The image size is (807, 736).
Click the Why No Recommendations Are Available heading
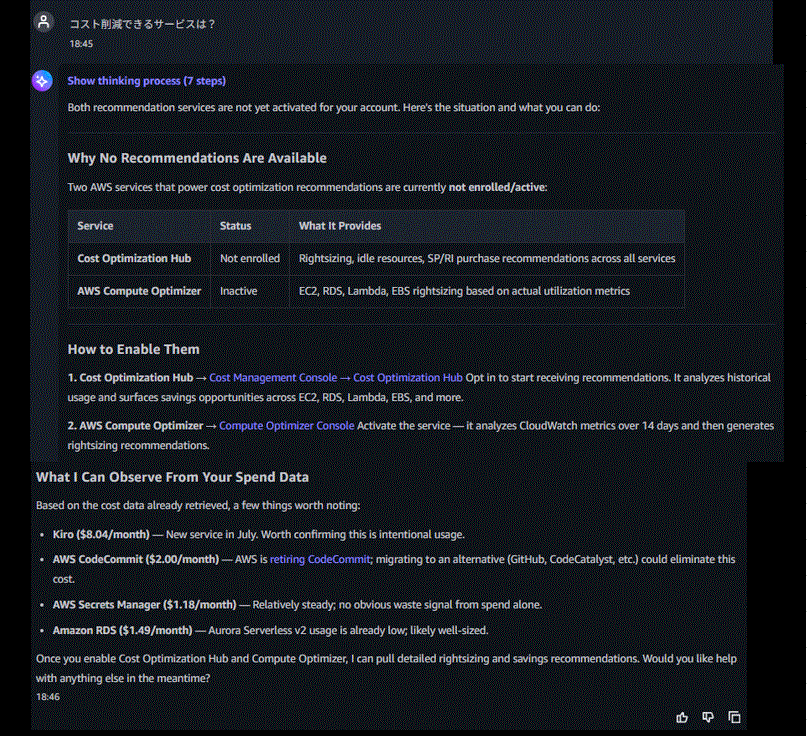pos(197,158)
